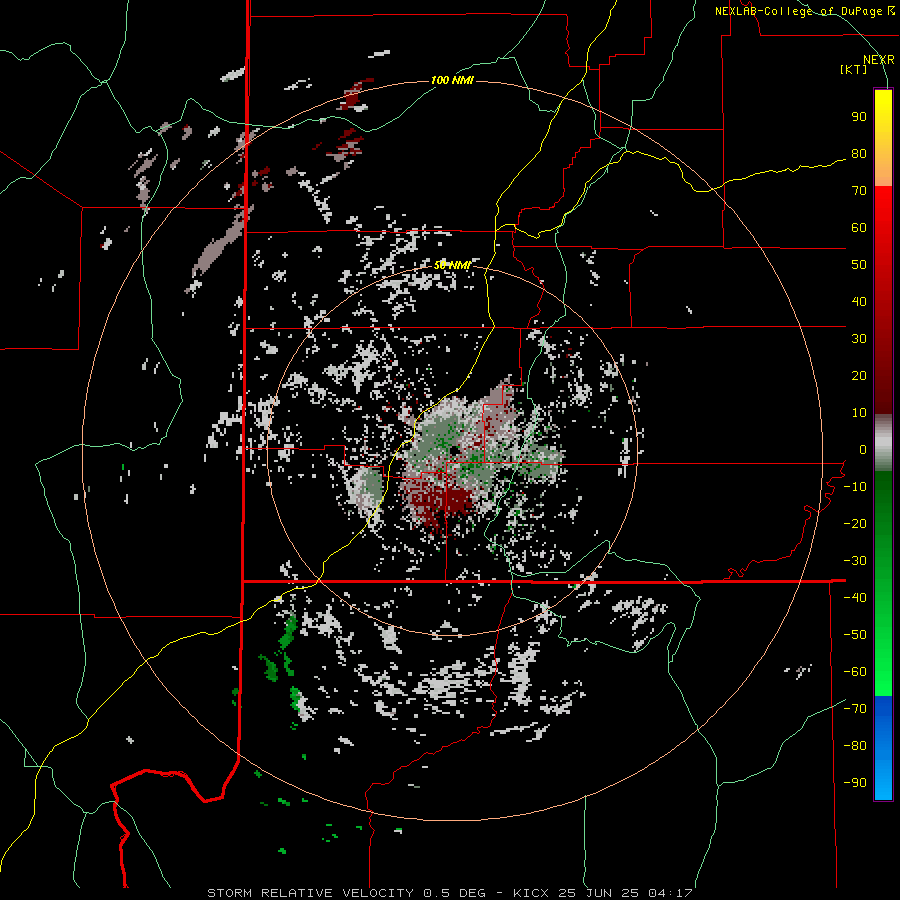
Task: Click the STORM RELATIVE VELOCITY product caption
Action: [449, 893]
